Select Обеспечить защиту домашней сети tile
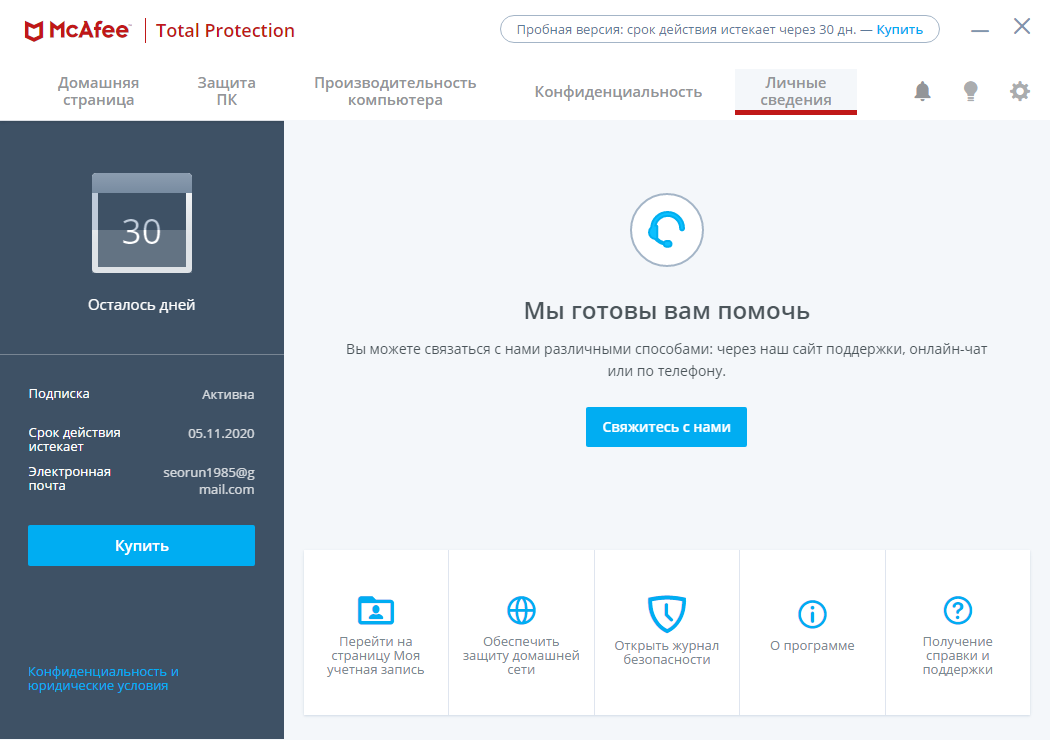The height and width of the screenshot is (740, 1050). [521, 633]
